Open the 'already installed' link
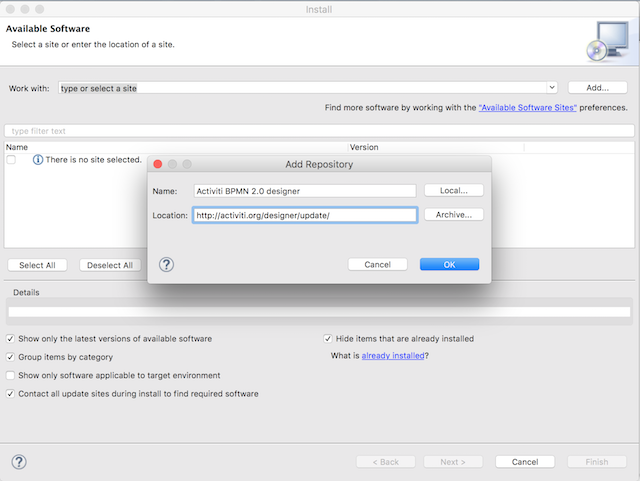Image resolution: width=640 pixels, height=481 pixels. [x=392, y=356]
